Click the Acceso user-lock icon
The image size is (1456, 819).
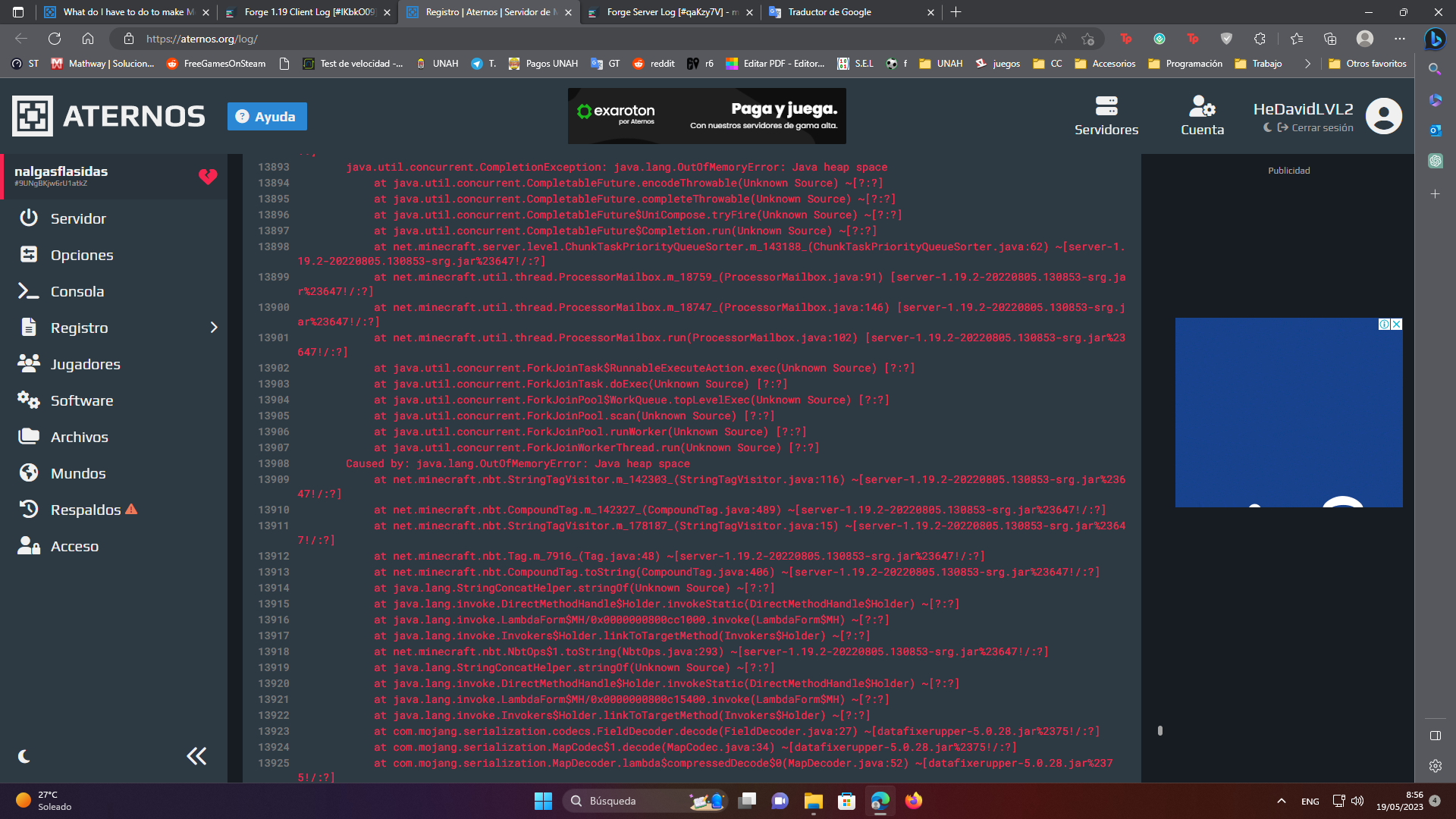coord(29,546)
